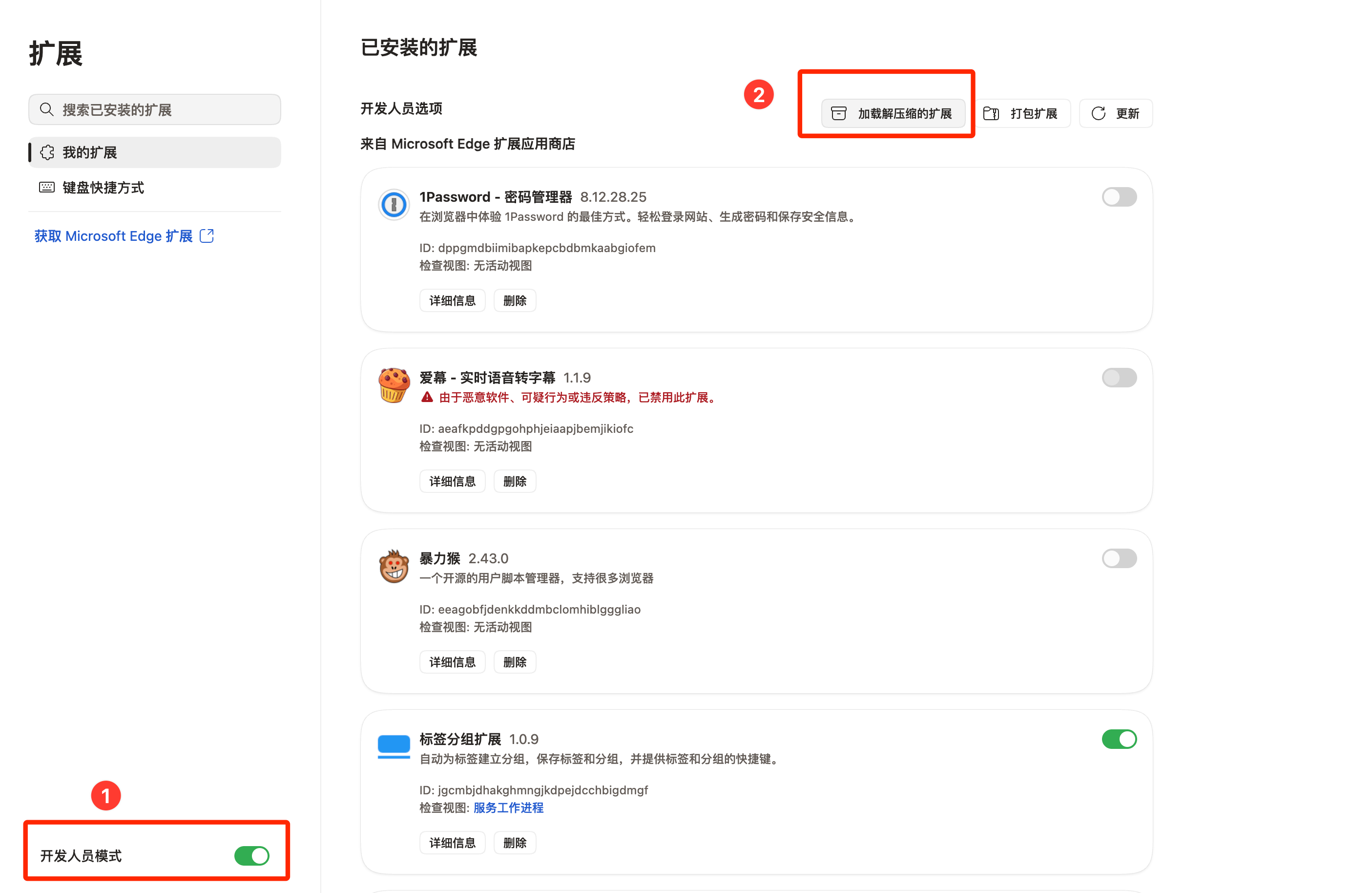Click 删除 for 1Password
1372x893 pixels.
click(x=515, y=300)
